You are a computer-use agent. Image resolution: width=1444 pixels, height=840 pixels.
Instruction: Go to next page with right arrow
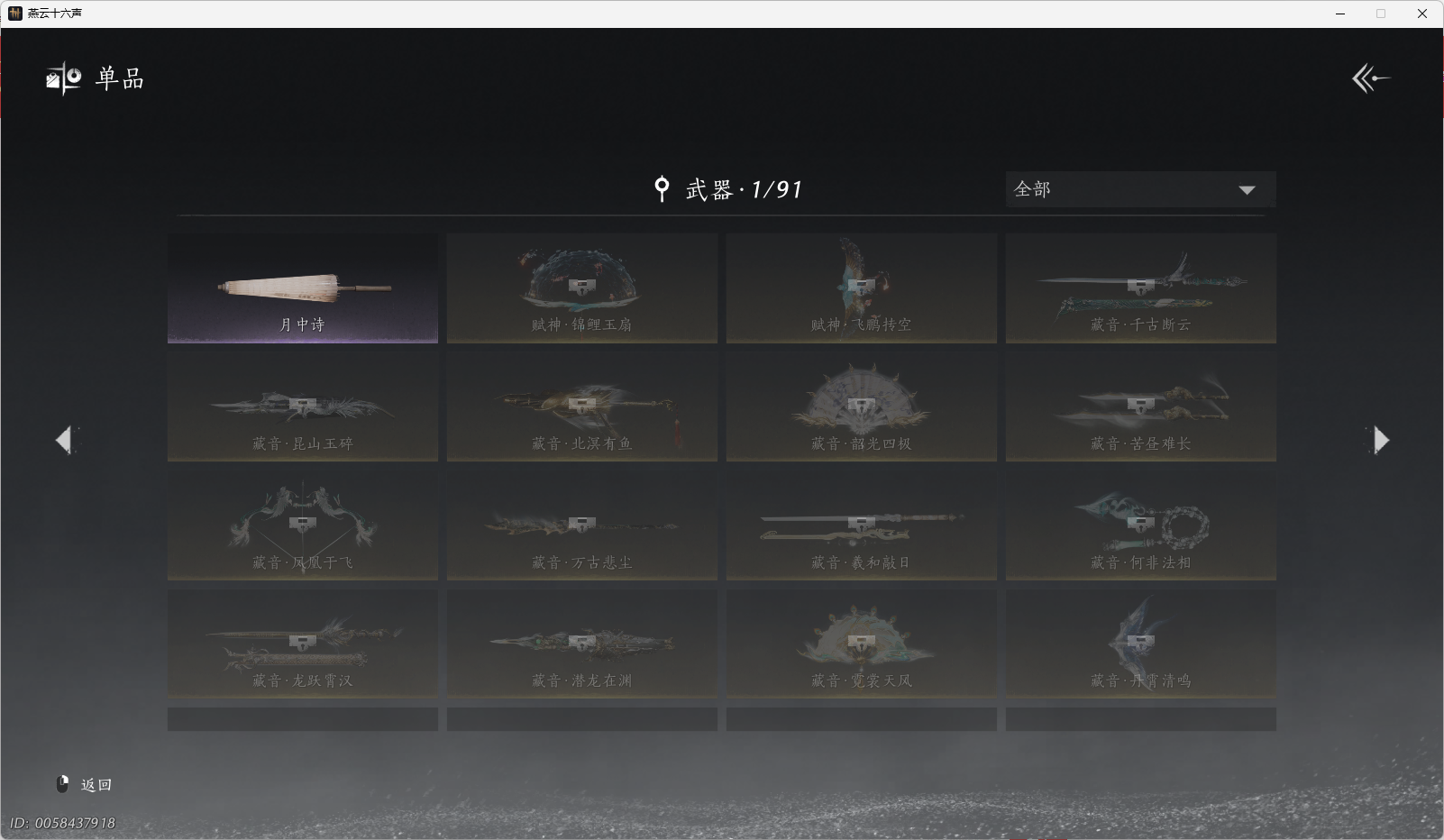[x=1380, y=440]
